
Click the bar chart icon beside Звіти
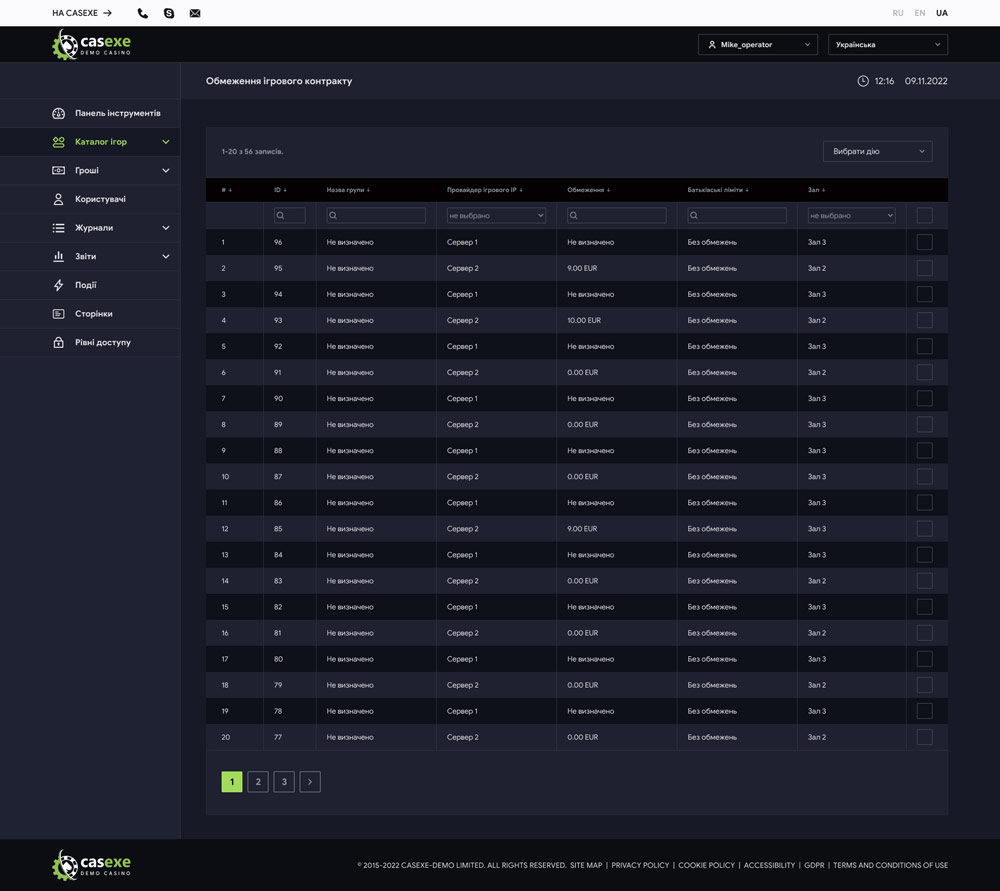59,256
